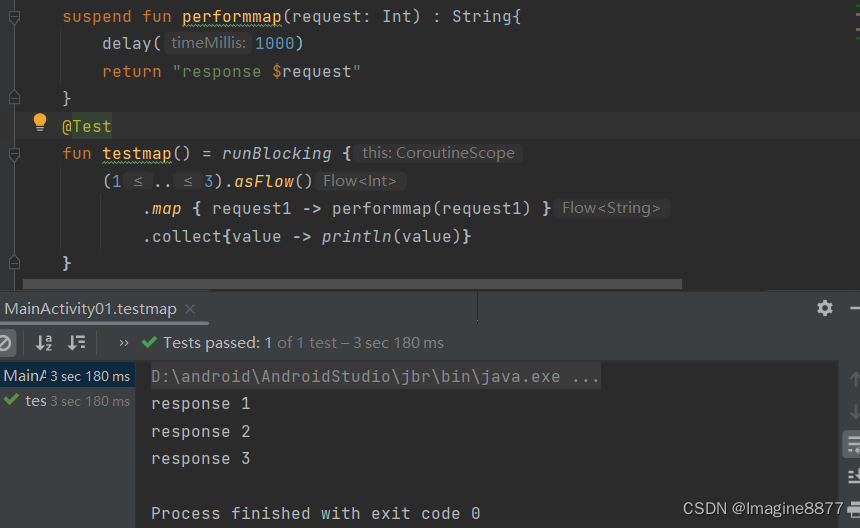860x528 pixels.
Task: Click the .map operator in code
Action: click(x=162, y=209)
